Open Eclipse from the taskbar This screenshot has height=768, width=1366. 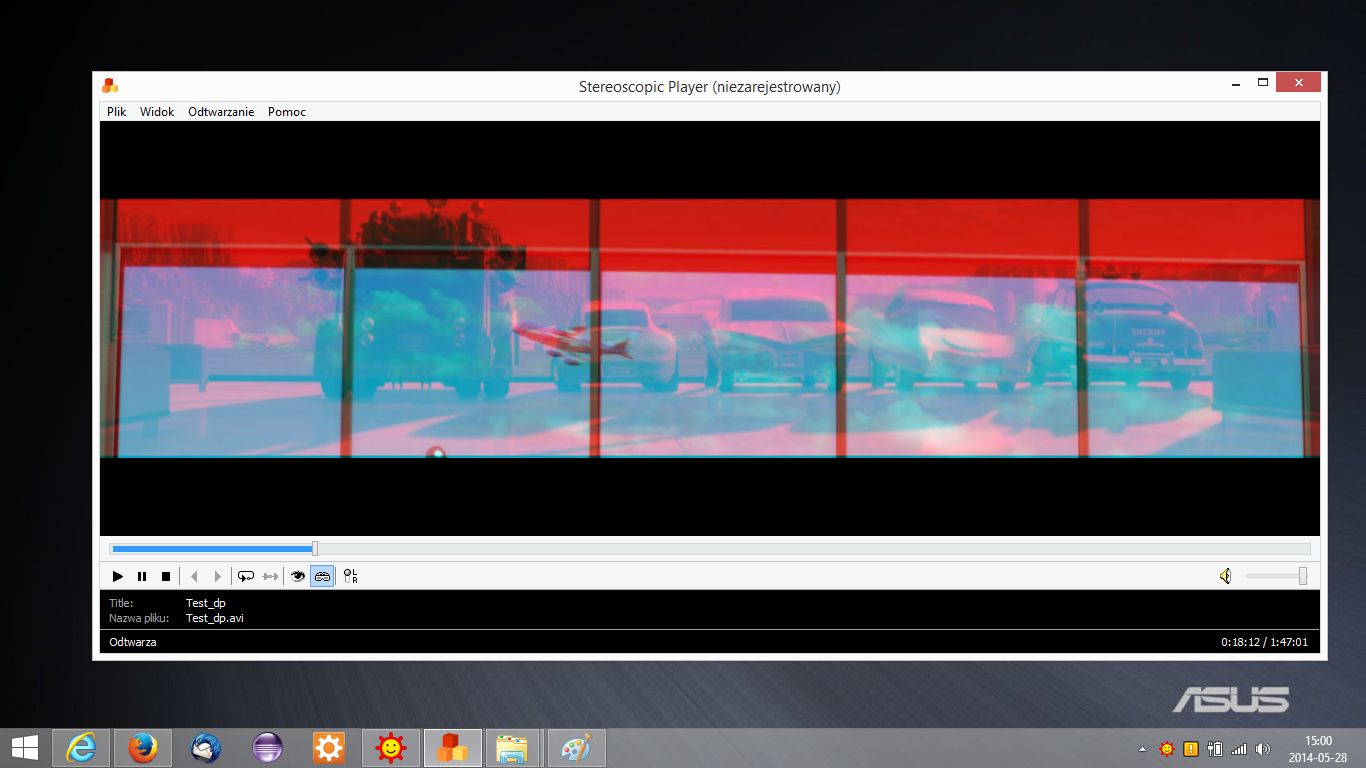[x=267, y=748]
